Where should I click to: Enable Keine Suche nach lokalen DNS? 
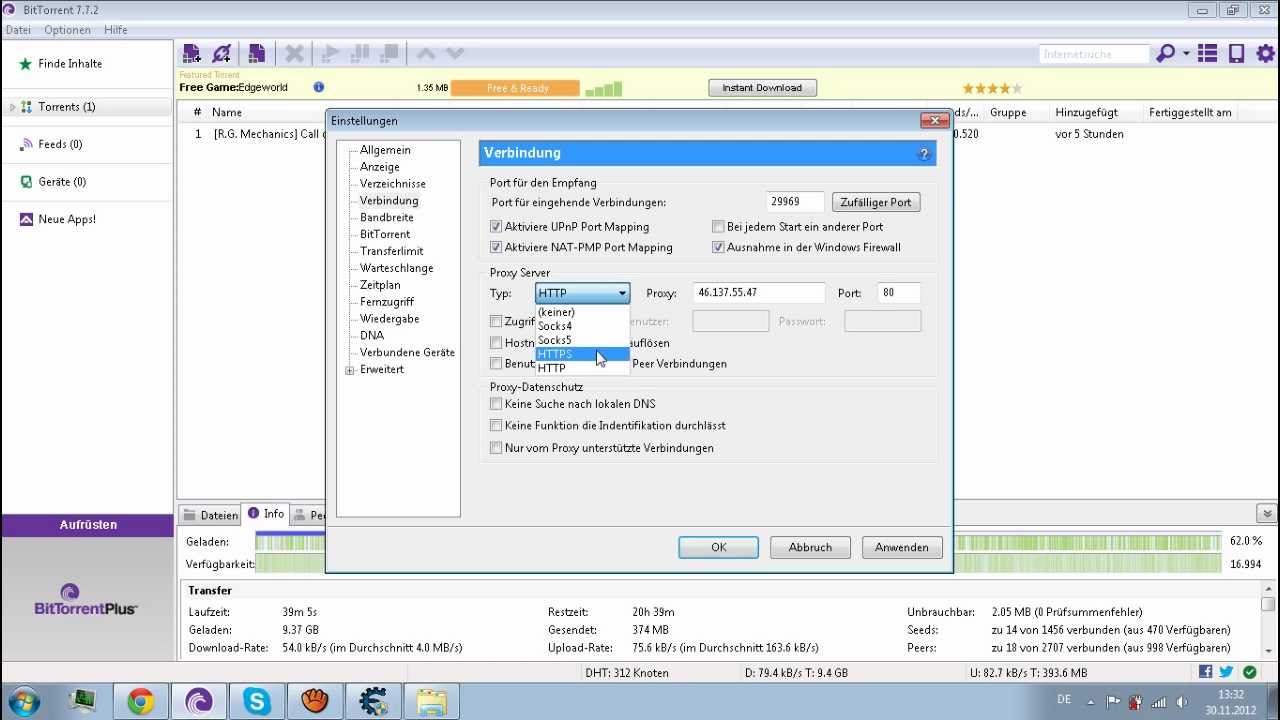click(x=496, y=404)
